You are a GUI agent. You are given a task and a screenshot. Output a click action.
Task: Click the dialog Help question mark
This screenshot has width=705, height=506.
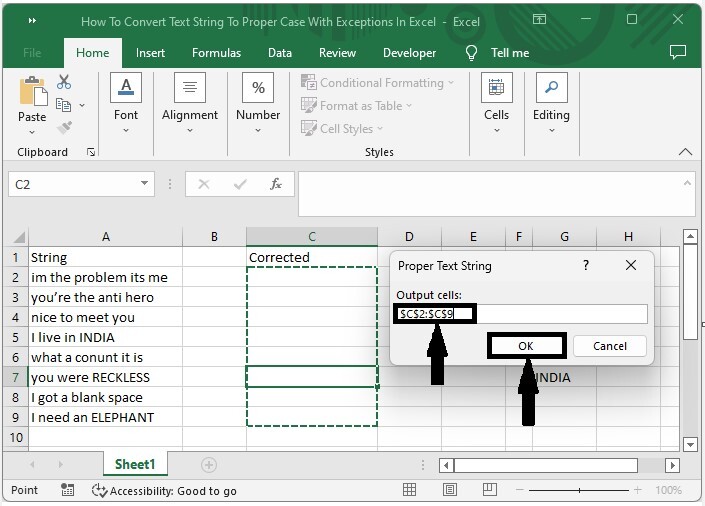click(x=586, y=266)
